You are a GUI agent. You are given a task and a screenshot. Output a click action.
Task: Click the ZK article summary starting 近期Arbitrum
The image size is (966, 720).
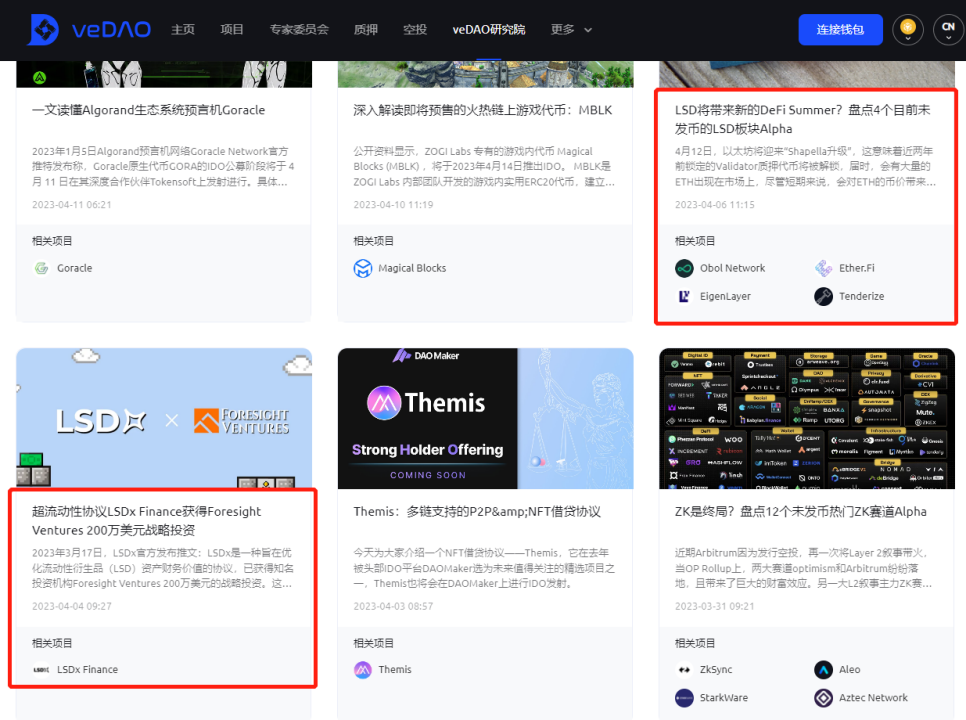804,568
